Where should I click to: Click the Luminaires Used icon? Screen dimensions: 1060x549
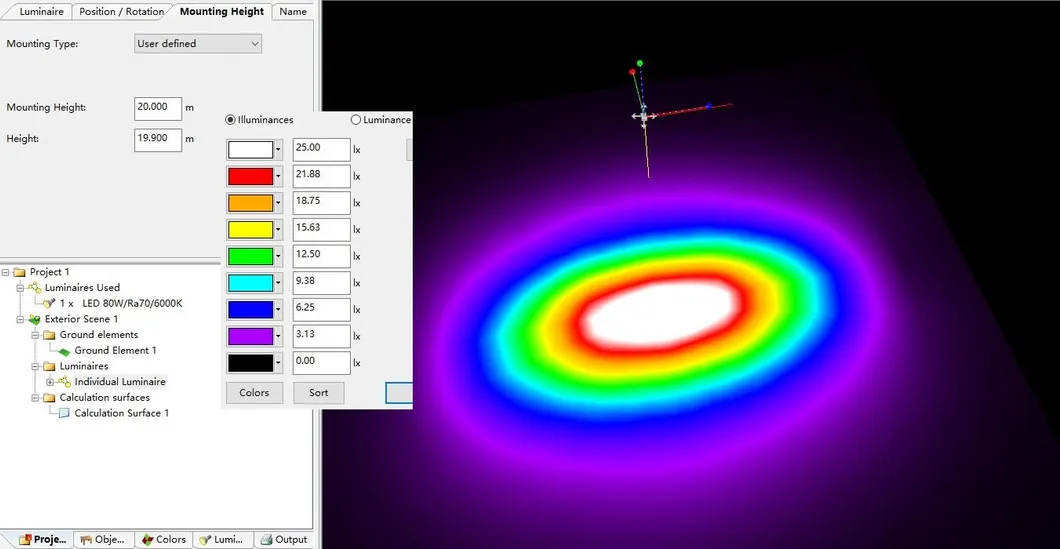coord(34,287)
